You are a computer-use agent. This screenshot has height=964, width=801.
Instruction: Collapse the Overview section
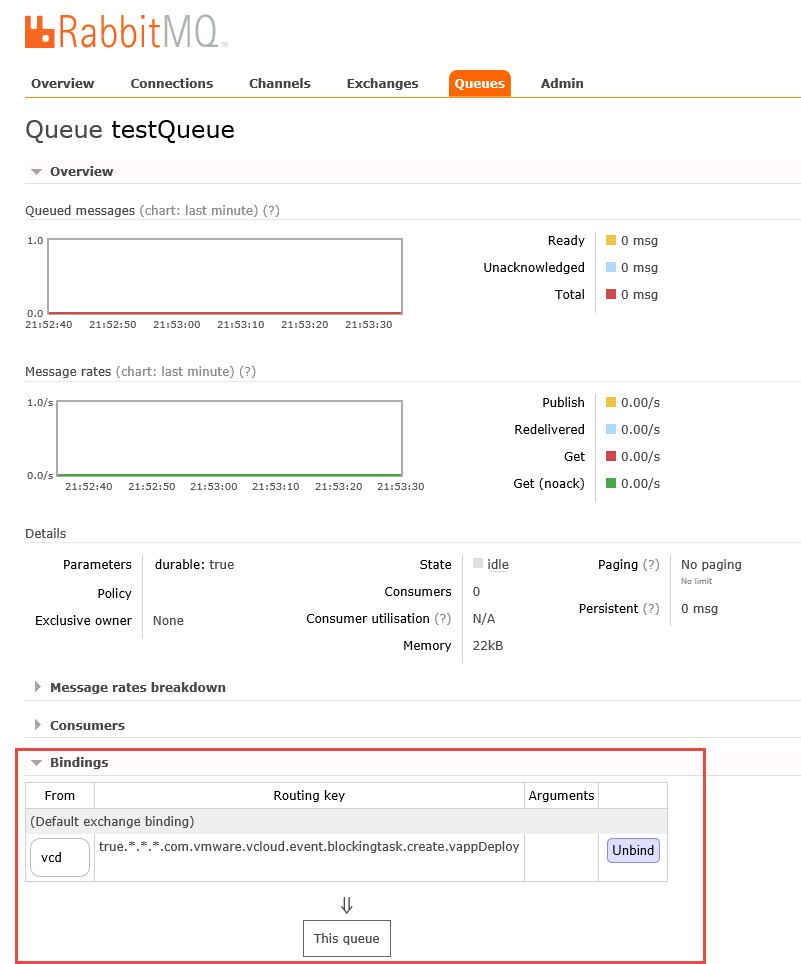[81, 171]
